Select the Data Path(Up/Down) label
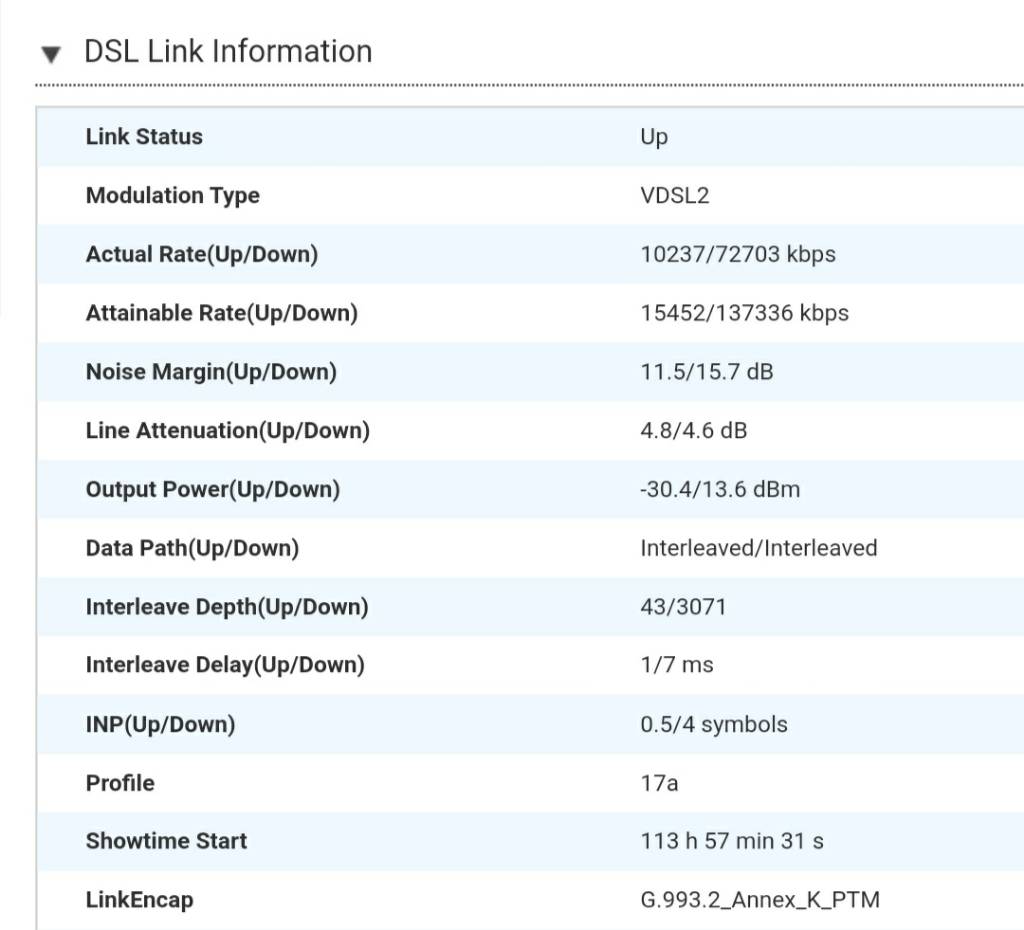 (x=192, y=549)
